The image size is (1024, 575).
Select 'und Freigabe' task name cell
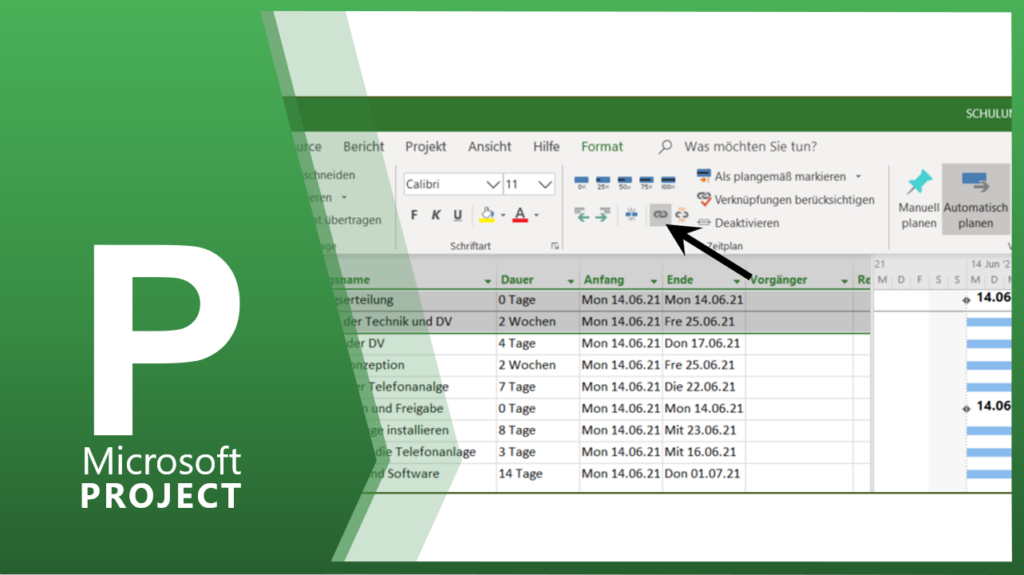405,408
